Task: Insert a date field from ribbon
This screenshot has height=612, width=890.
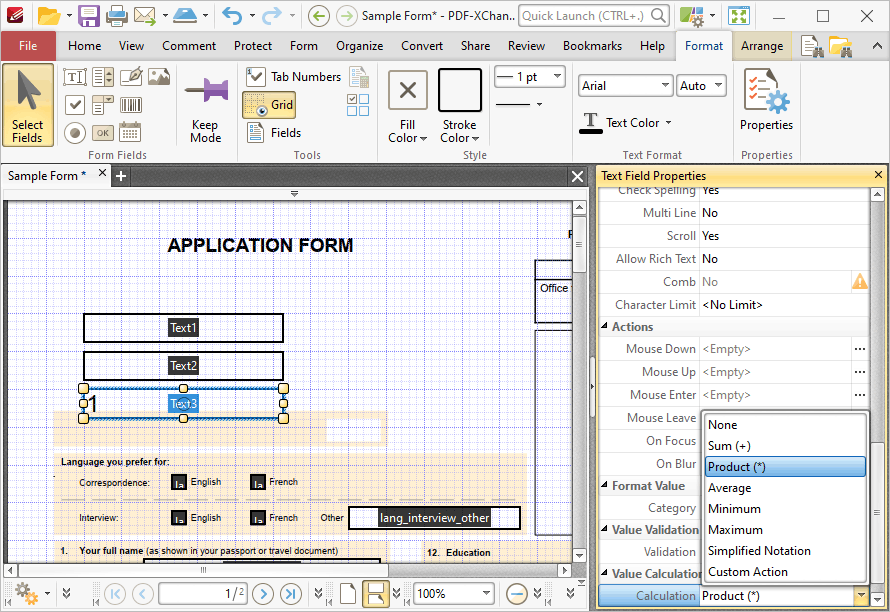Action: point(131,133)
